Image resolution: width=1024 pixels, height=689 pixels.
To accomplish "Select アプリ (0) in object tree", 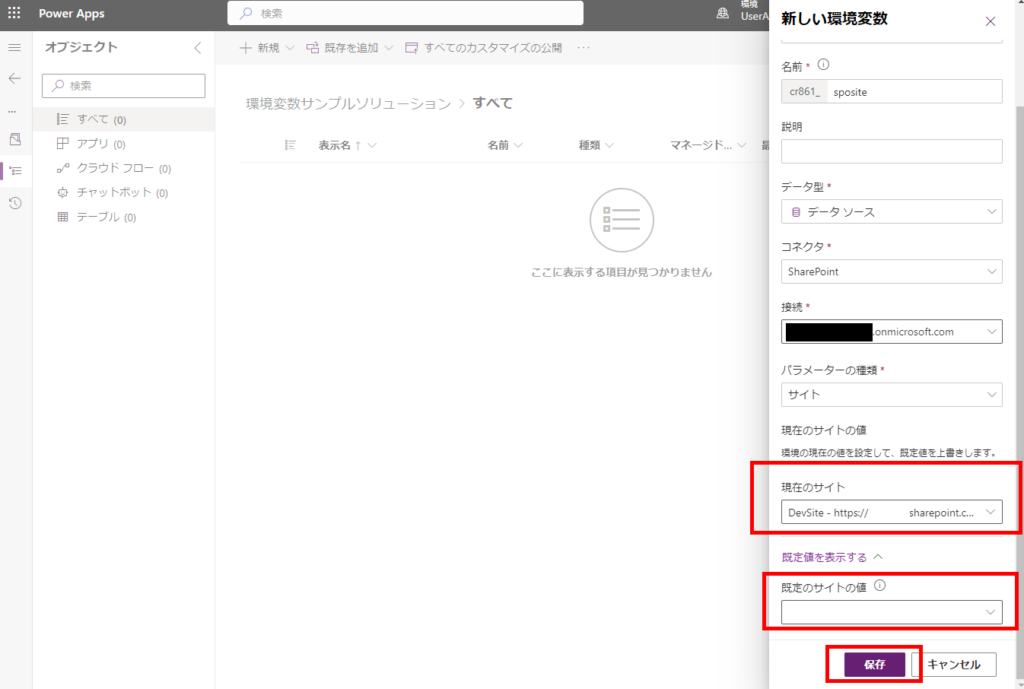I will 123,144.
